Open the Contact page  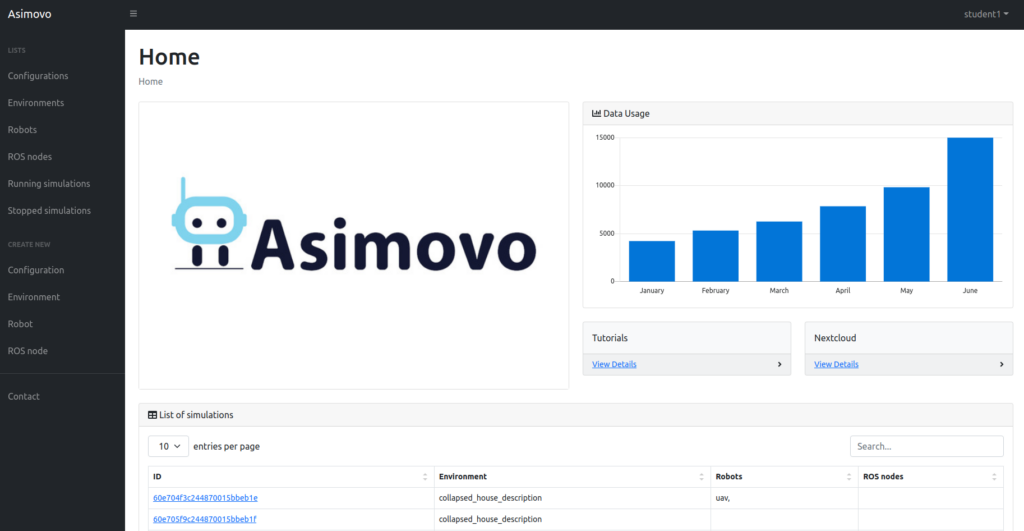point(24,396)
